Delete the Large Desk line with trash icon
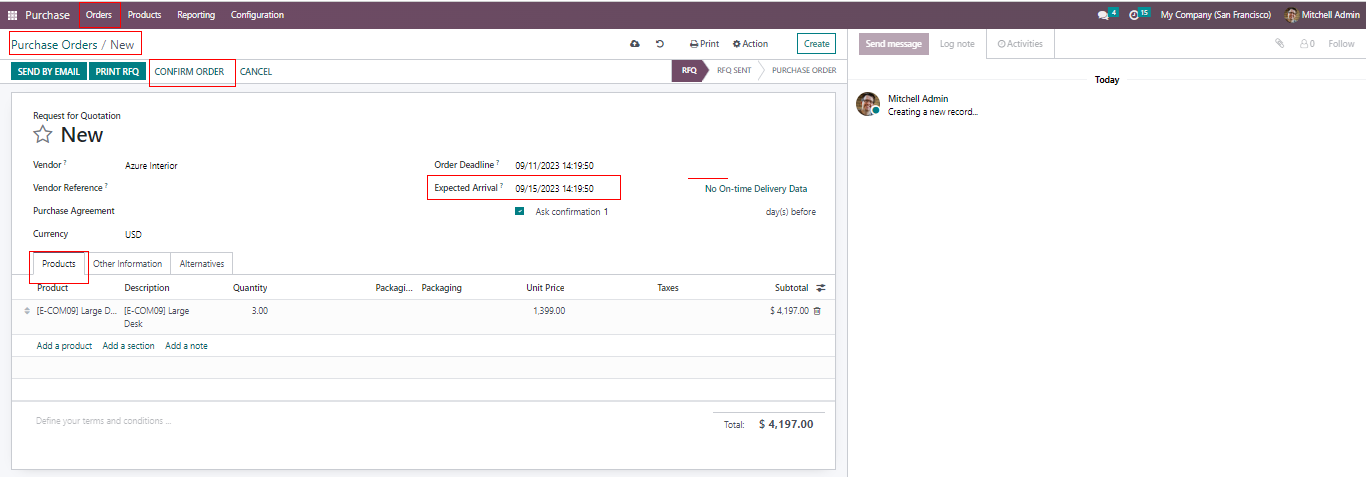This screenshot has width=1366, height=477. coord(817,311)
